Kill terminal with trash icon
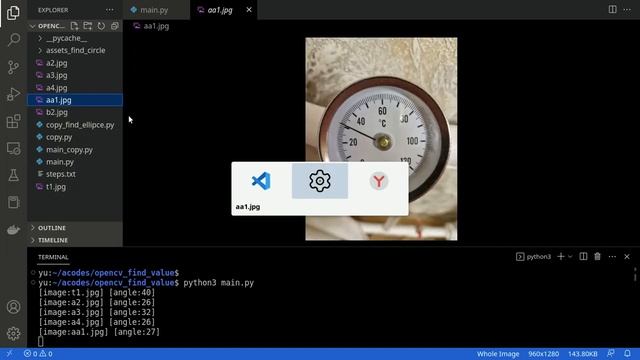The image size is (640, 360). point(598,256)
